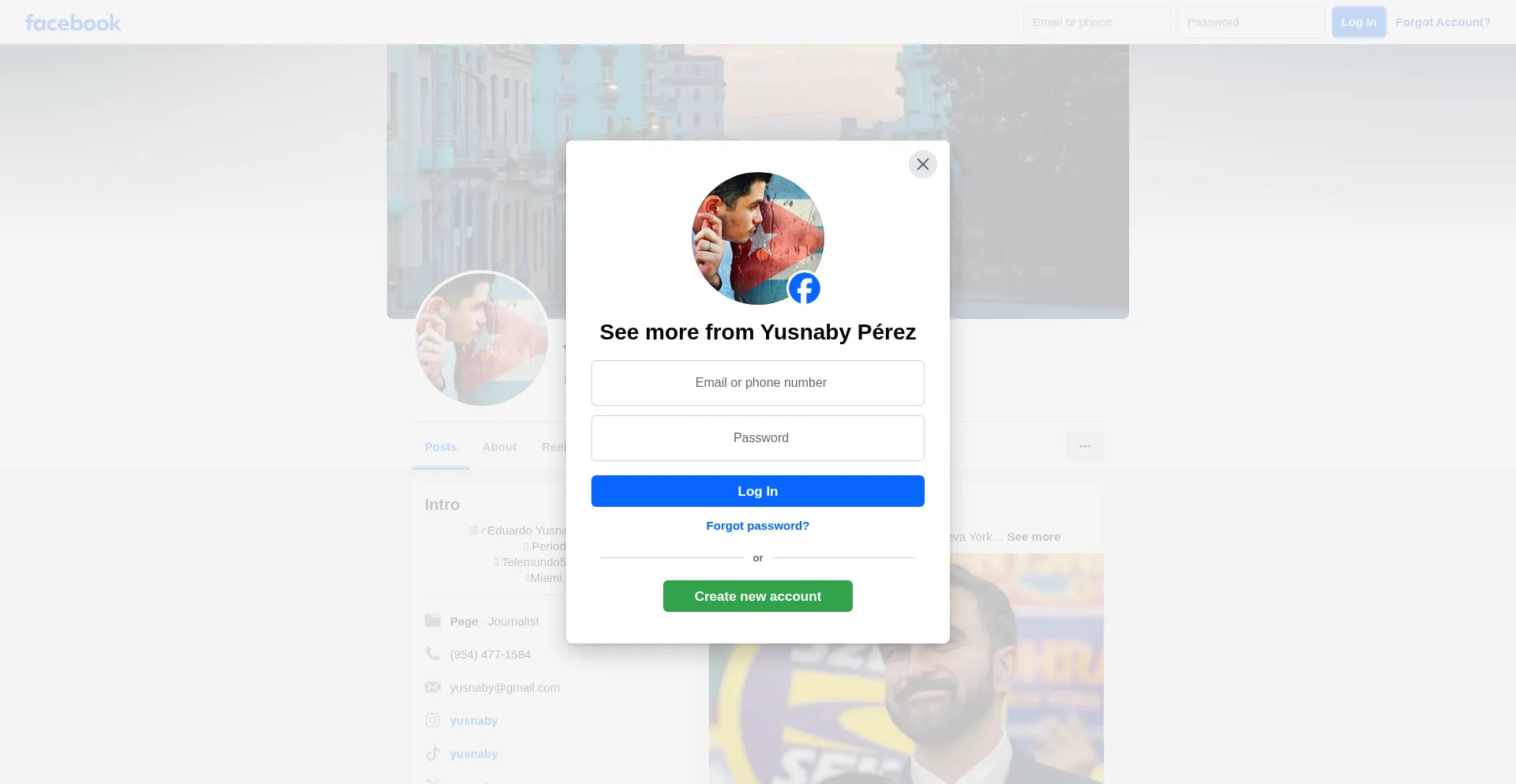Click the blue Log In button in modal

(758, 491)
